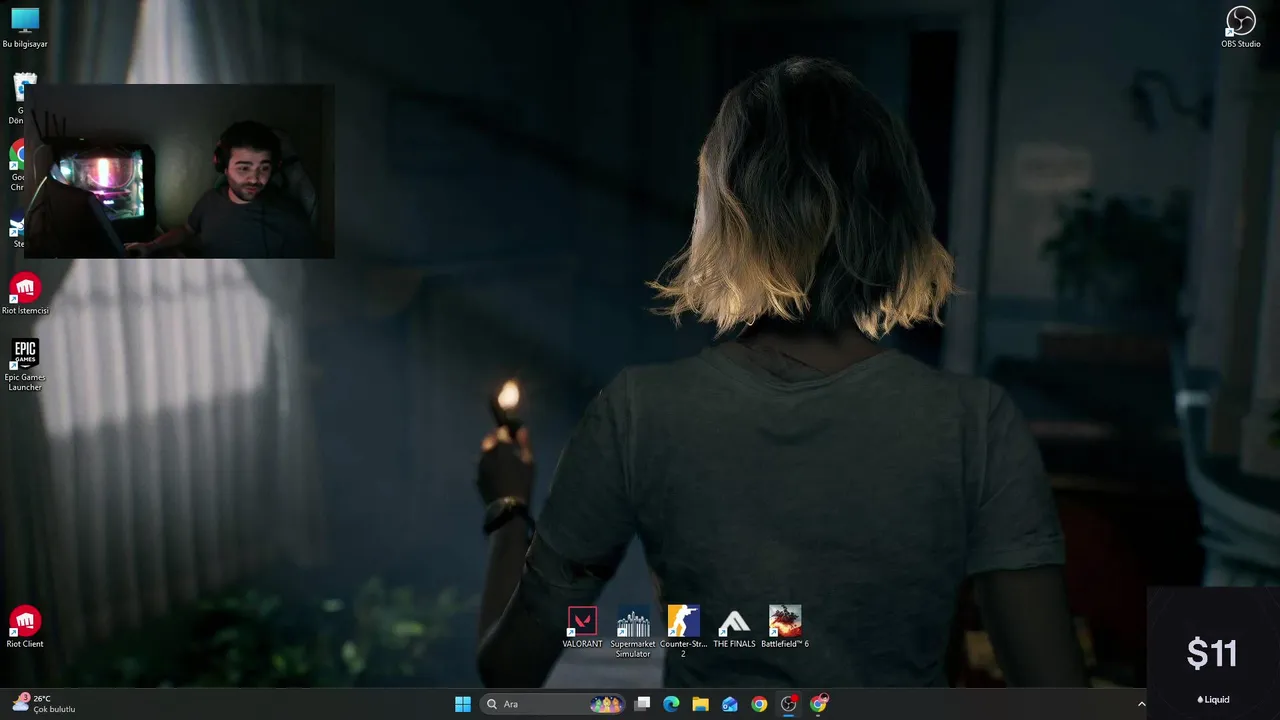Image resolution: width=1280 pixels, height=720 pixels.
Task: Open the weather widget showing 26°C
Action: (44, 704)
